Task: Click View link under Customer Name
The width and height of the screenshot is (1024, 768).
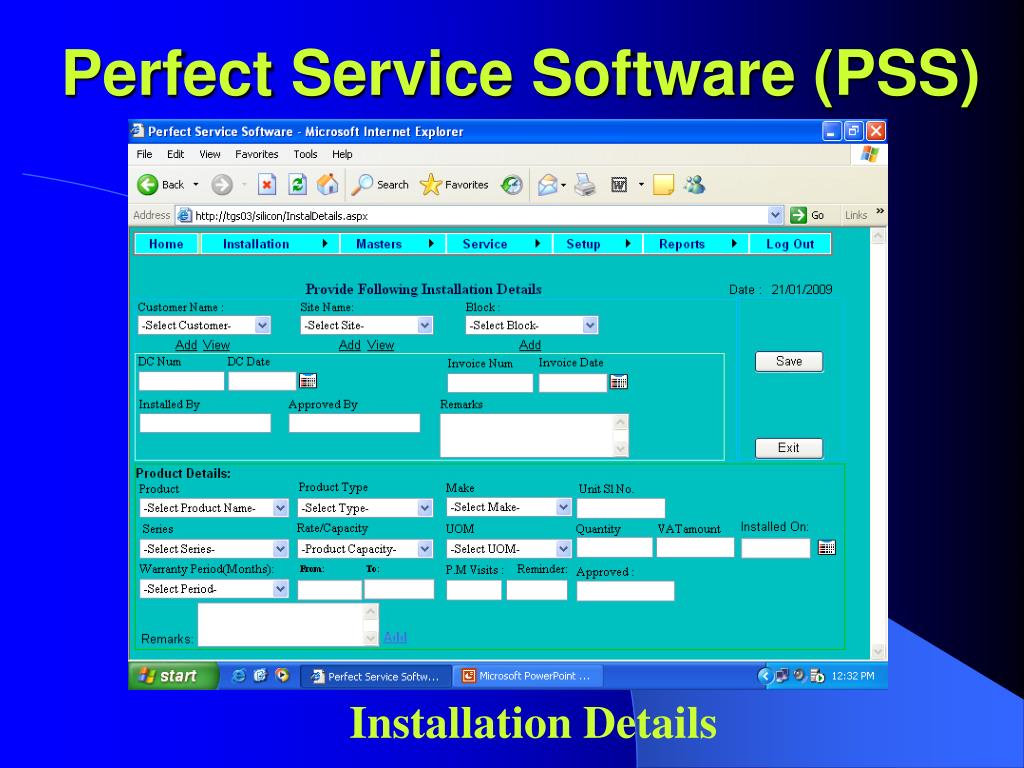Action: tap(216, 345)
